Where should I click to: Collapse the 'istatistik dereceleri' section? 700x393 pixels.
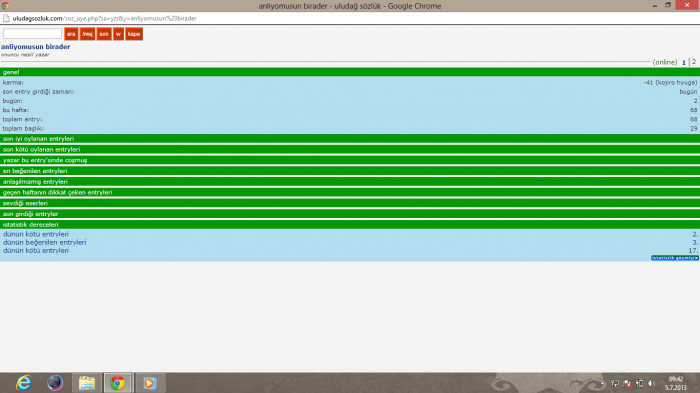pos(350,224)
